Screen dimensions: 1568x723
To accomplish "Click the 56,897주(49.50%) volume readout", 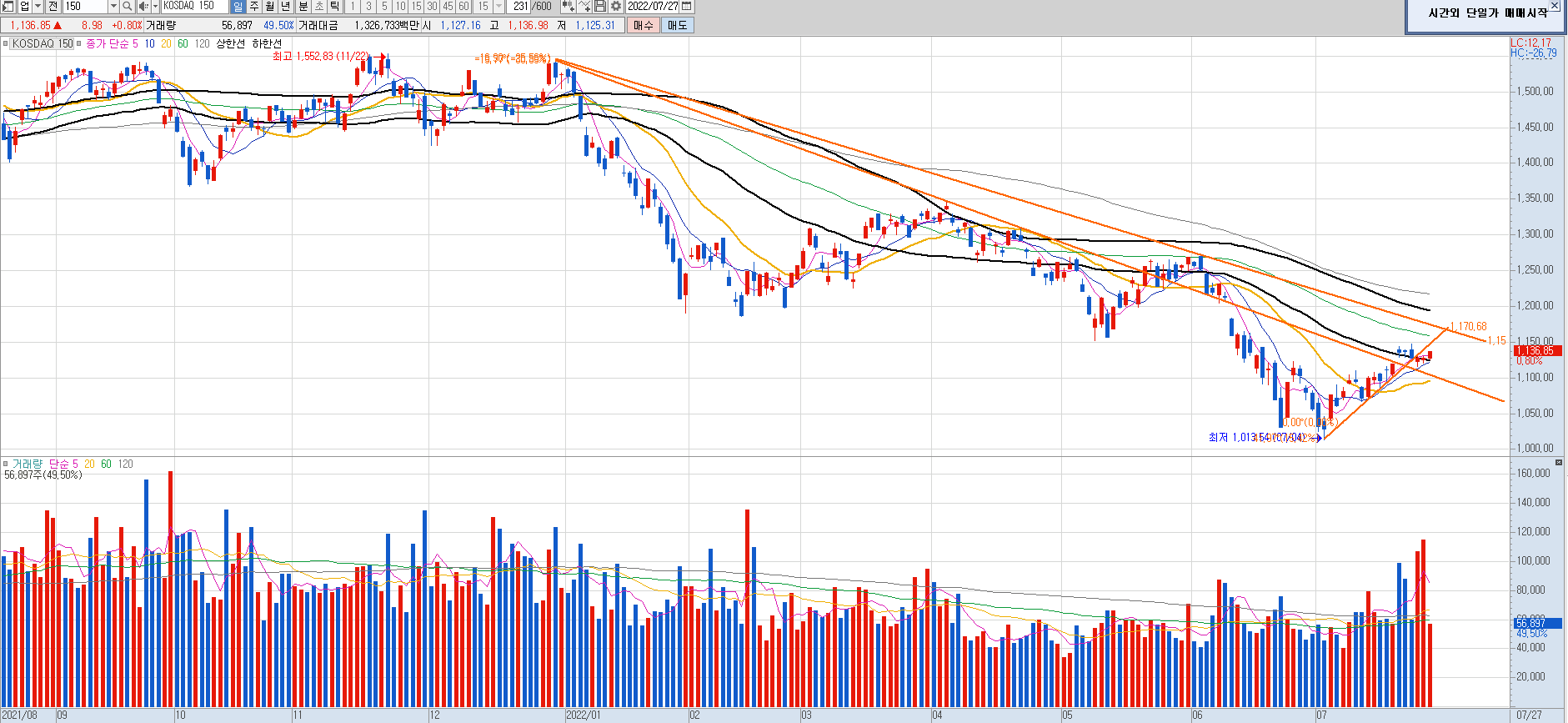I will pos(43,474).
